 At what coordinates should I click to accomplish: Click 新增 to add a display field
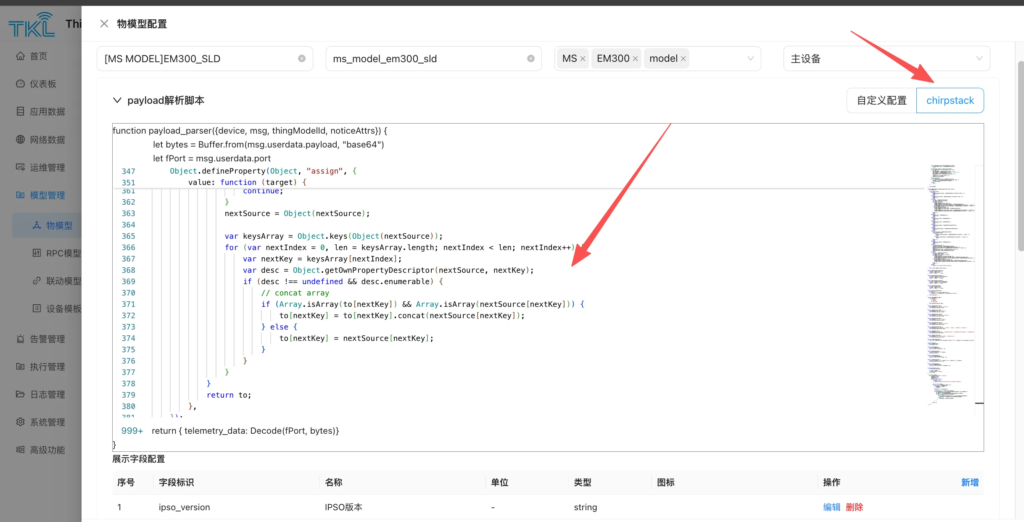point(970,482)
